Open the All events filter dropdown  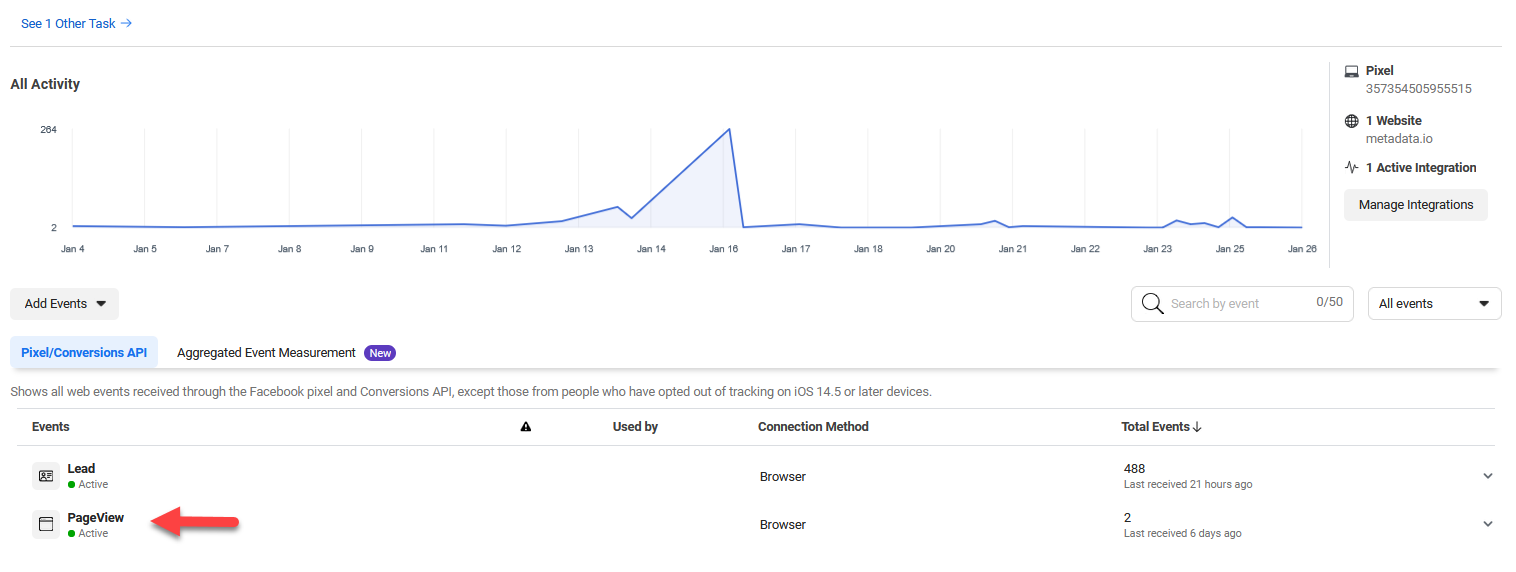(x=1433, y=304)
